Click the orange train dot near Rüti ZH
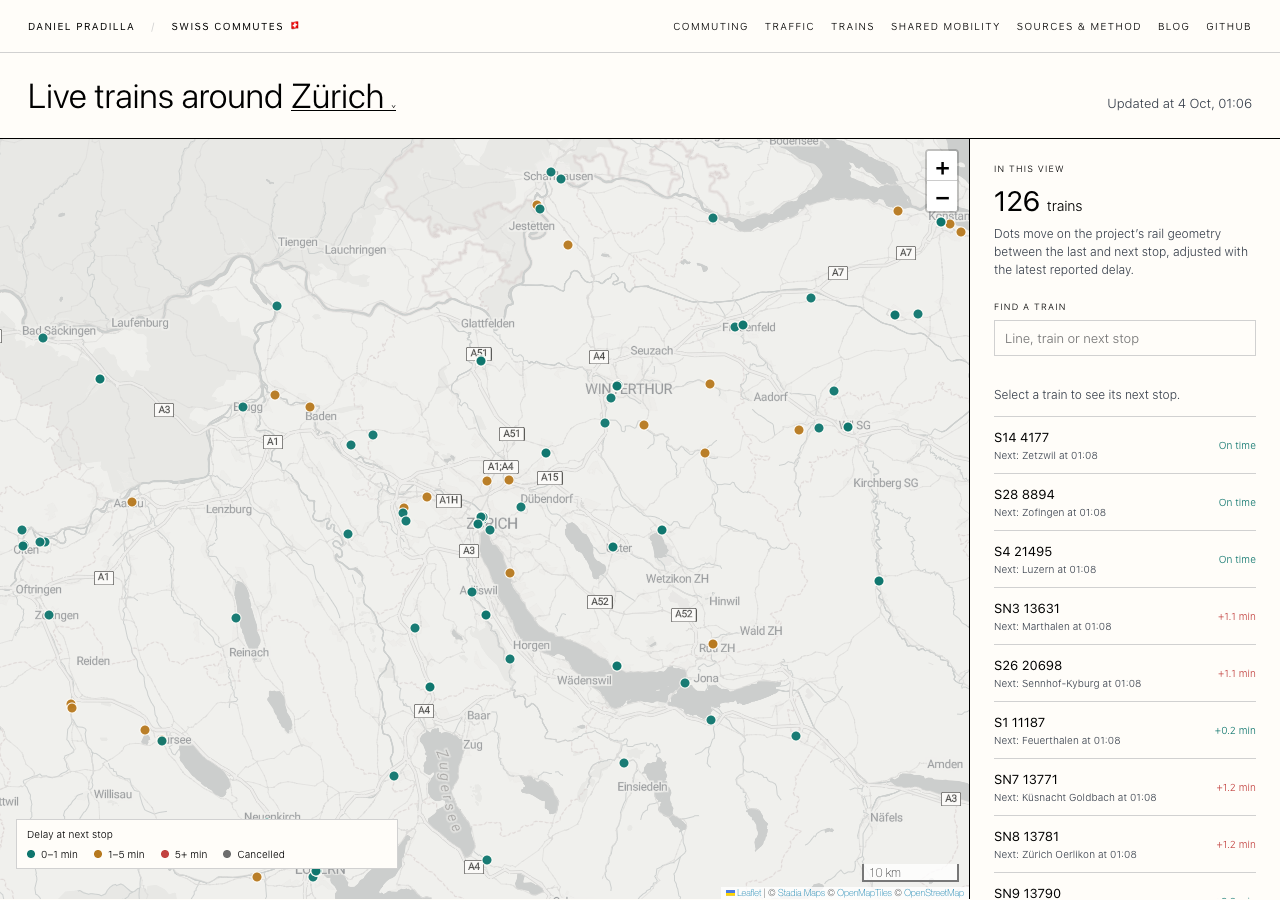The height and width of the screenshot is (900, 1280). 713,644
